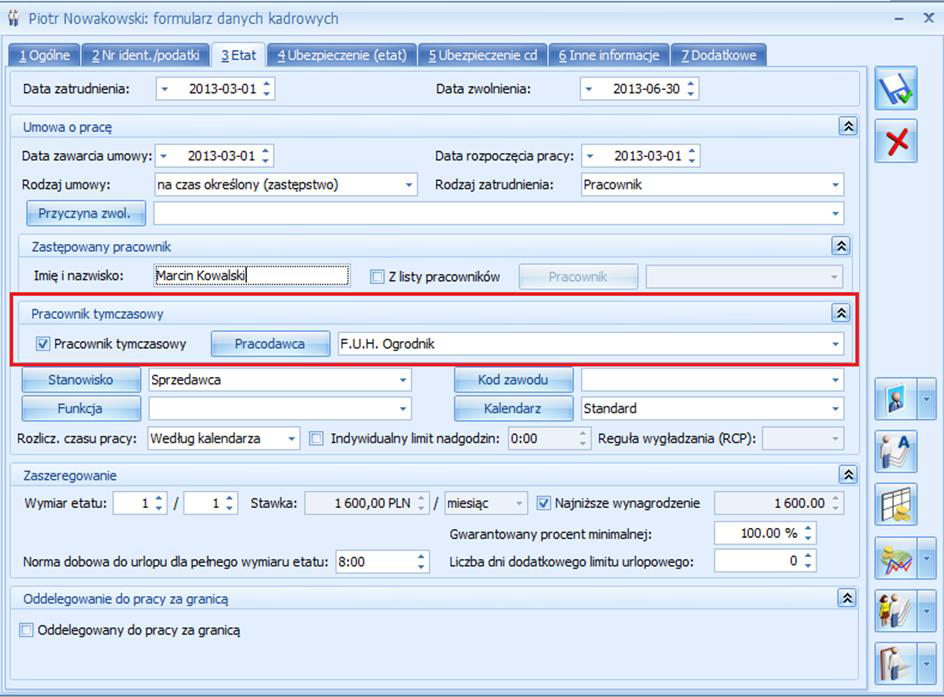
Task: Enable the Z listy pracowników checkbox
Action: coord(377,277)
